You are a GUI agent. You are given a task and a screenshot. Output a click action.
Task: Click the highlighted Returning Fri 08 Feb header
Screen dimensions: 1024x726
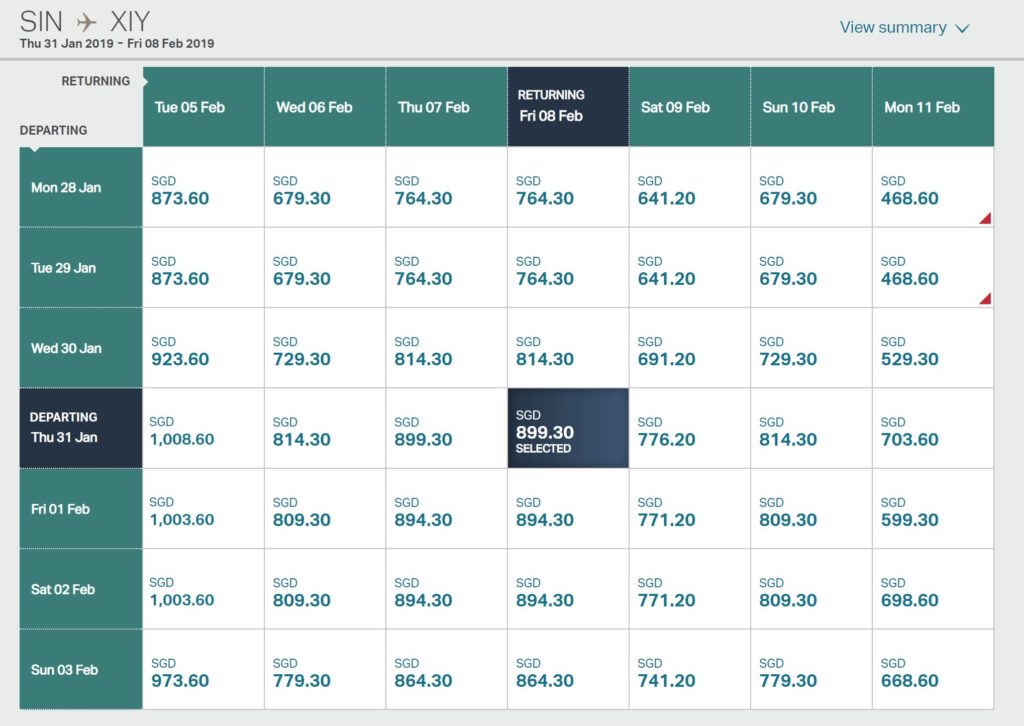[568, 106]
